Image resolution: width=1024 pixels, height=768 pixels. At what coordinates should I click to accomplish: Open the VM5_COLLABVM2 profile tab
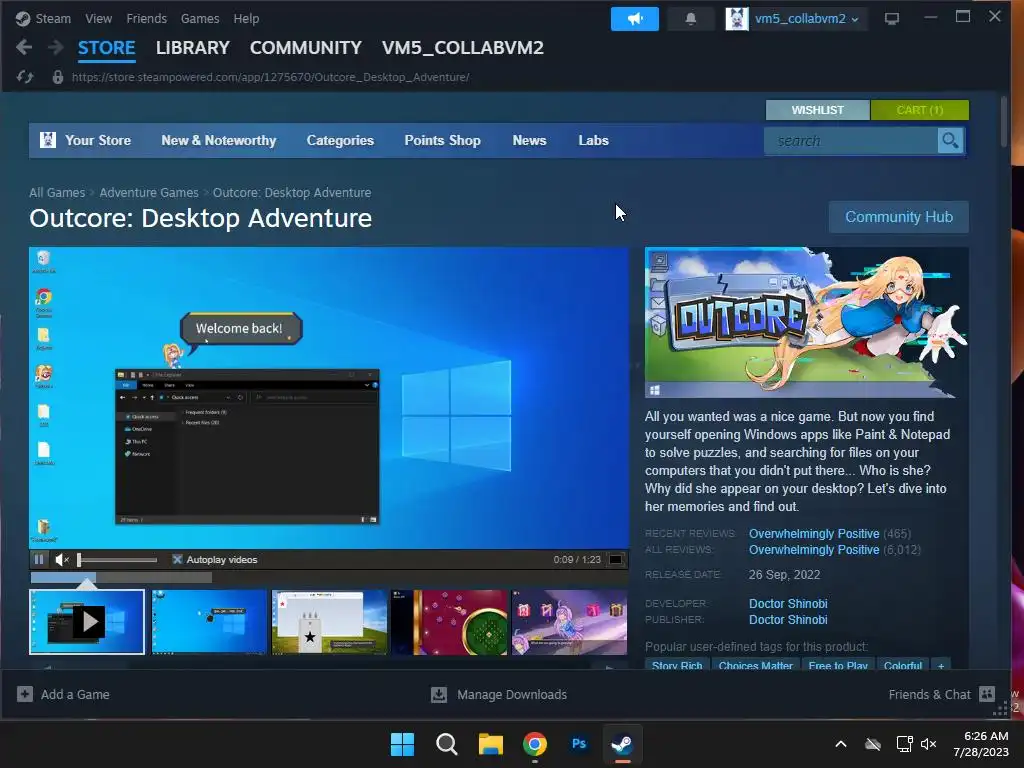point(462,48)
